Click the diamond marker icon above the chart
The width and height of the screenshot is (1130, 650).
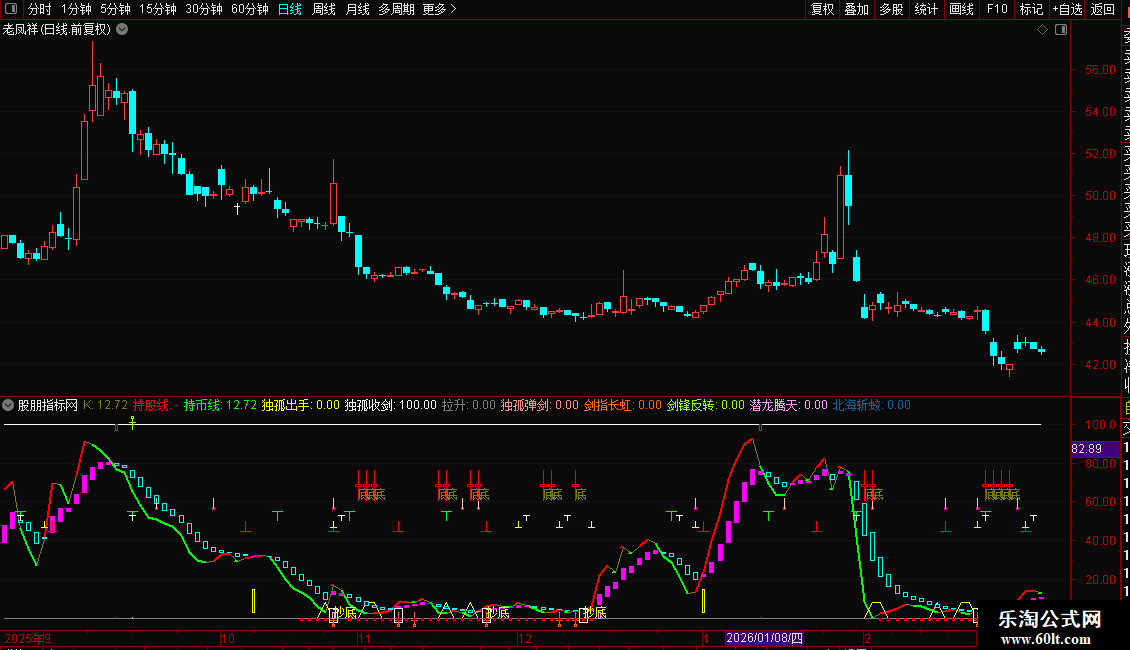pos(1042,30)
